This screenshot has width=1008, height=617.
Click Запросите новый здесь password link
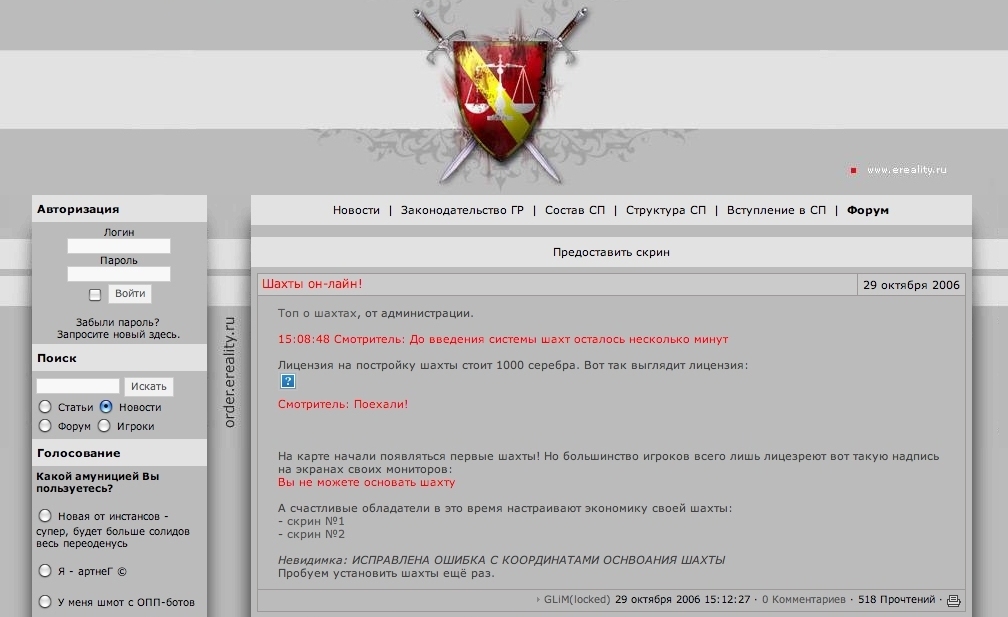[118, 334]
